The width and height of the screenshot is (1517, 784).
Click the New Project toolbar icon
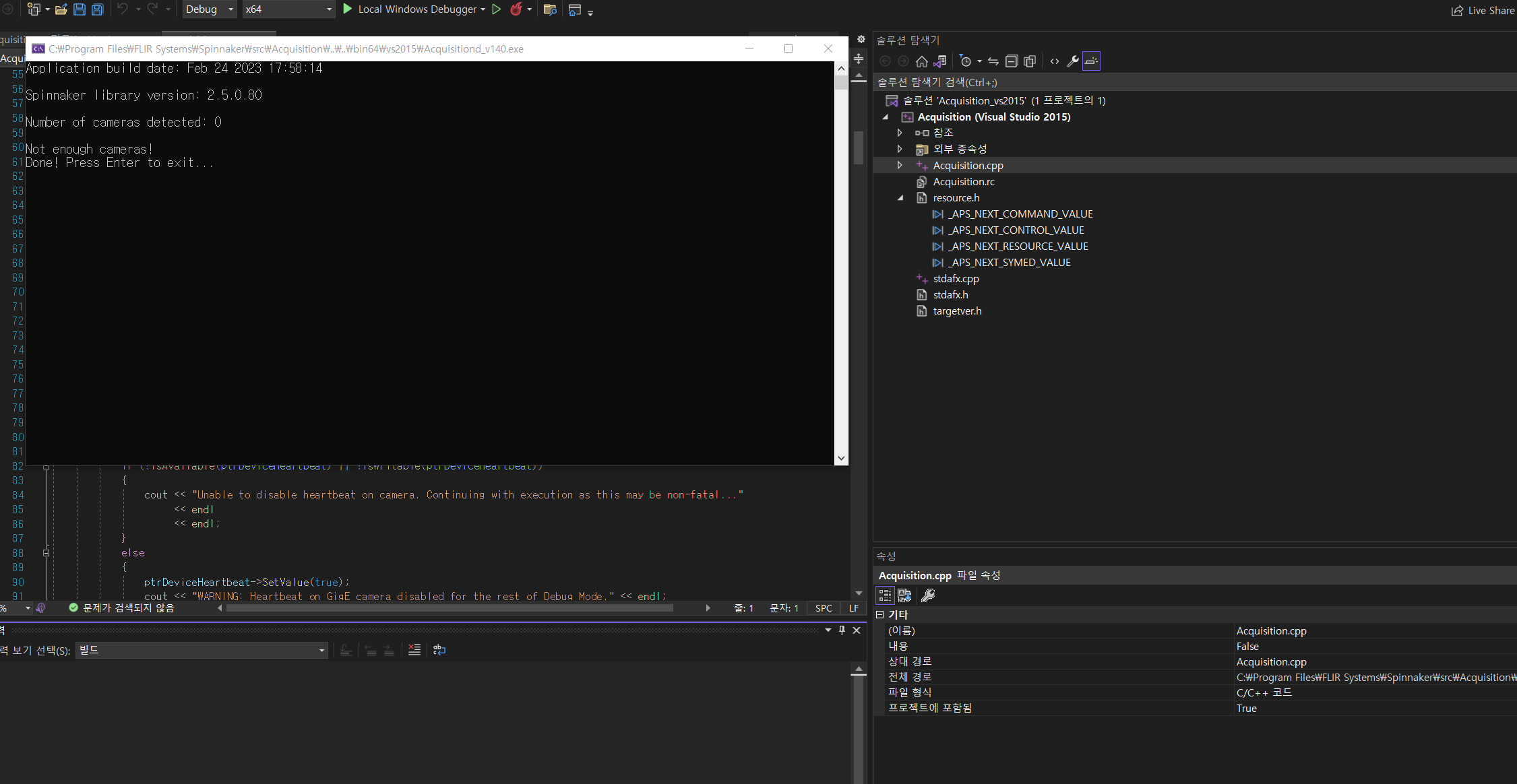[33, 9]
